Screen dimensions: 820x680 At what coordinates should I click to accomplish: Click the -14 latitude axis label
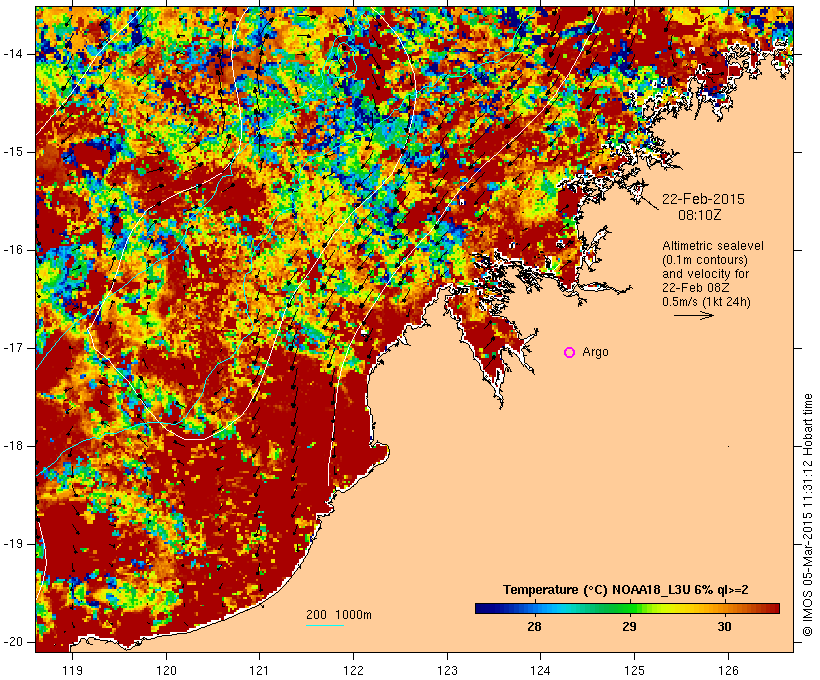[12, 54]
